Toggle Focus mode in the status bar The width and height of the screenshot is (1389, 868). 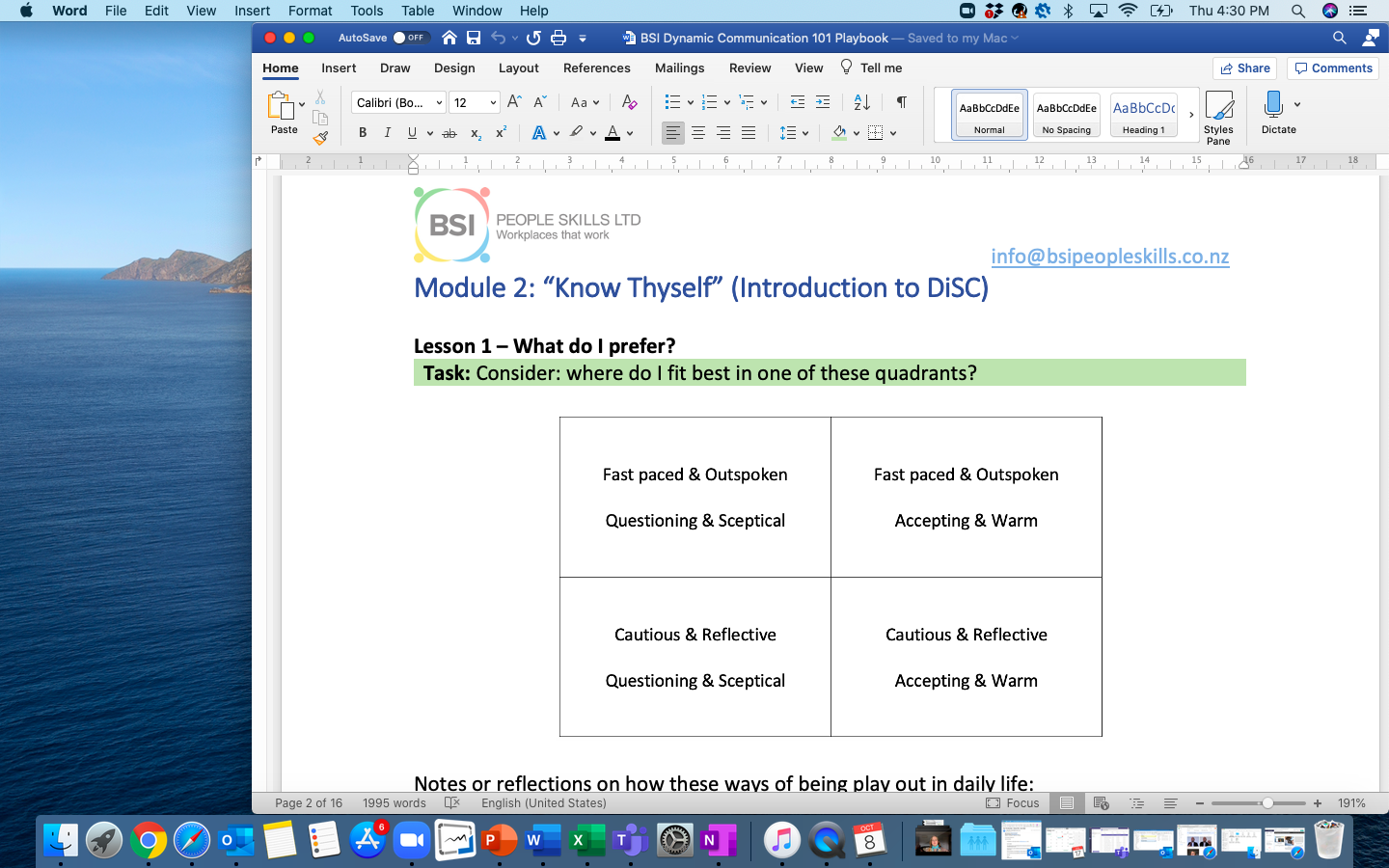(x=1013, y=802)
